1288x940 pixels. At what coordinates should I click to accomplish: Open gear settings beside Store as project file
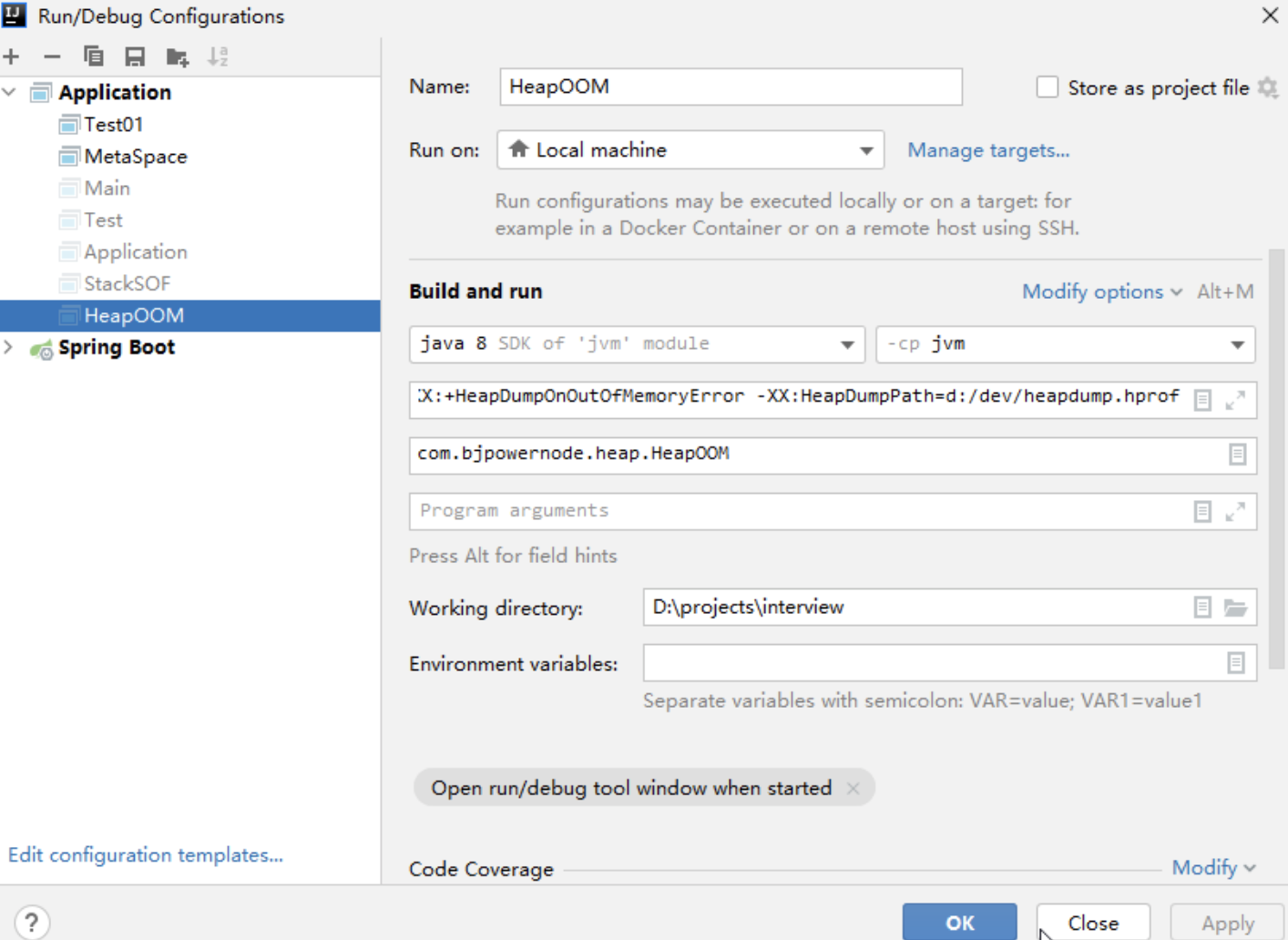tap(1268, 87)
